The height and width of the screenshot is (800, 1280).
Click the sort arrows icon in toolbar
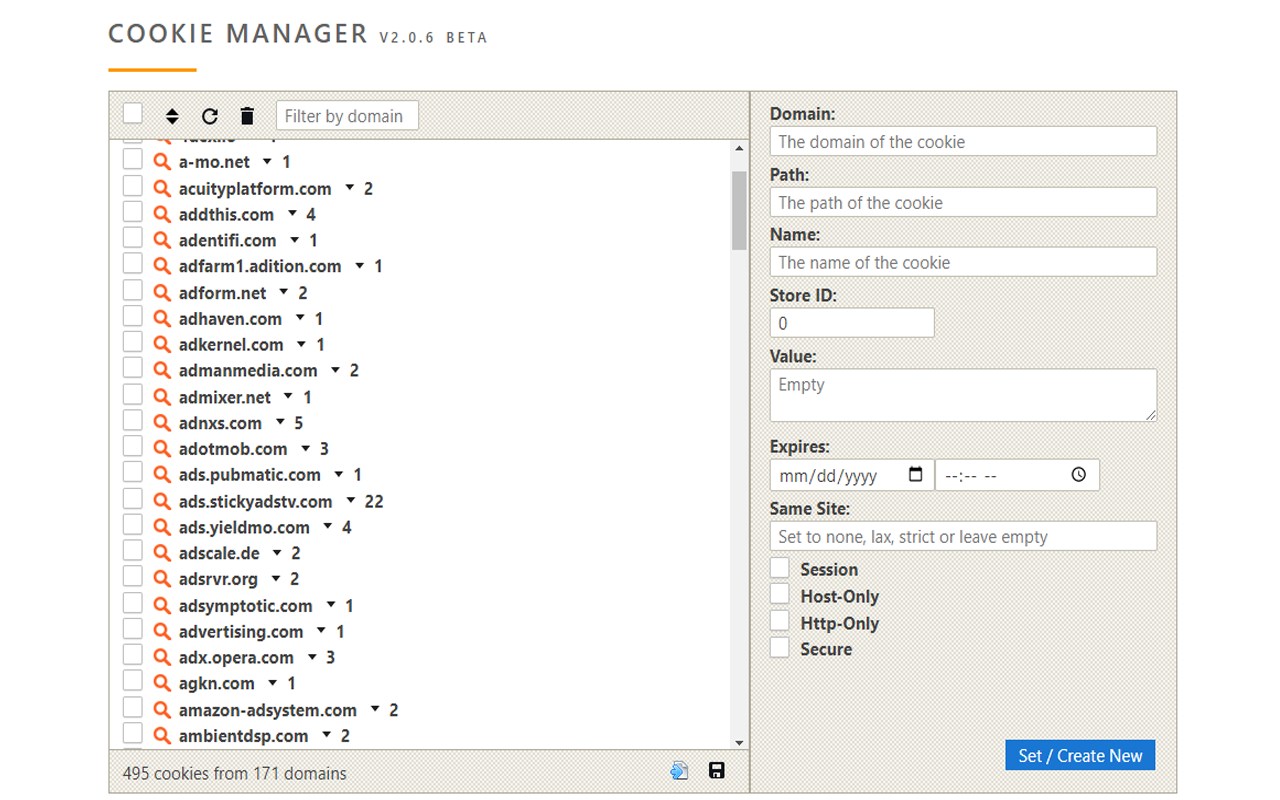click(172, 116)
